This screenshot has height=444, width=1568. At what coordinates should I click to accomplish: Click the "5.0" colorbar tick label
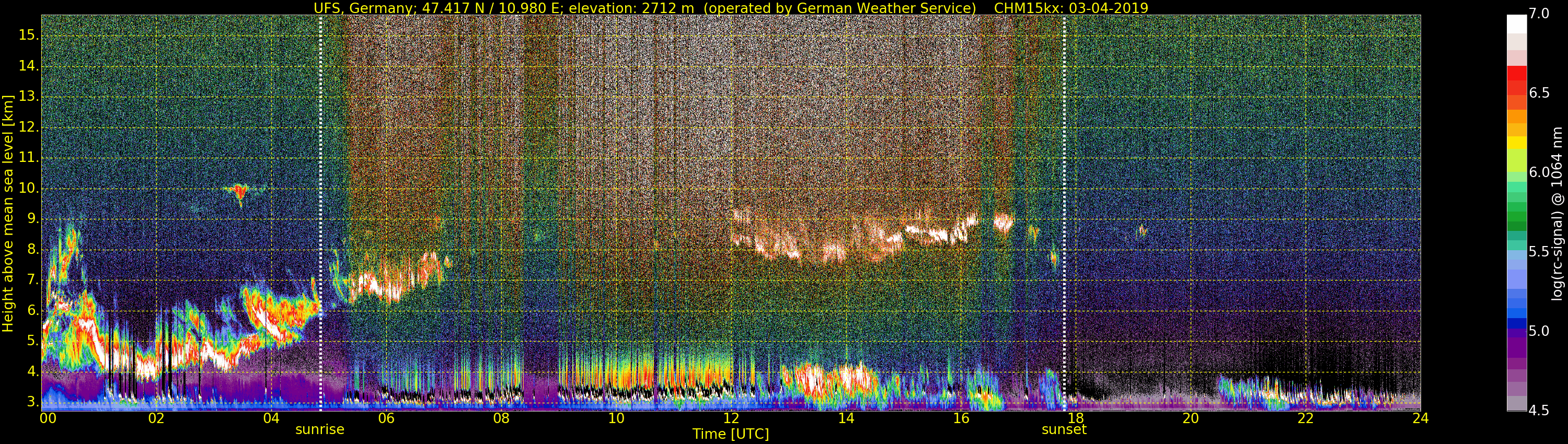coord(1539,331)
